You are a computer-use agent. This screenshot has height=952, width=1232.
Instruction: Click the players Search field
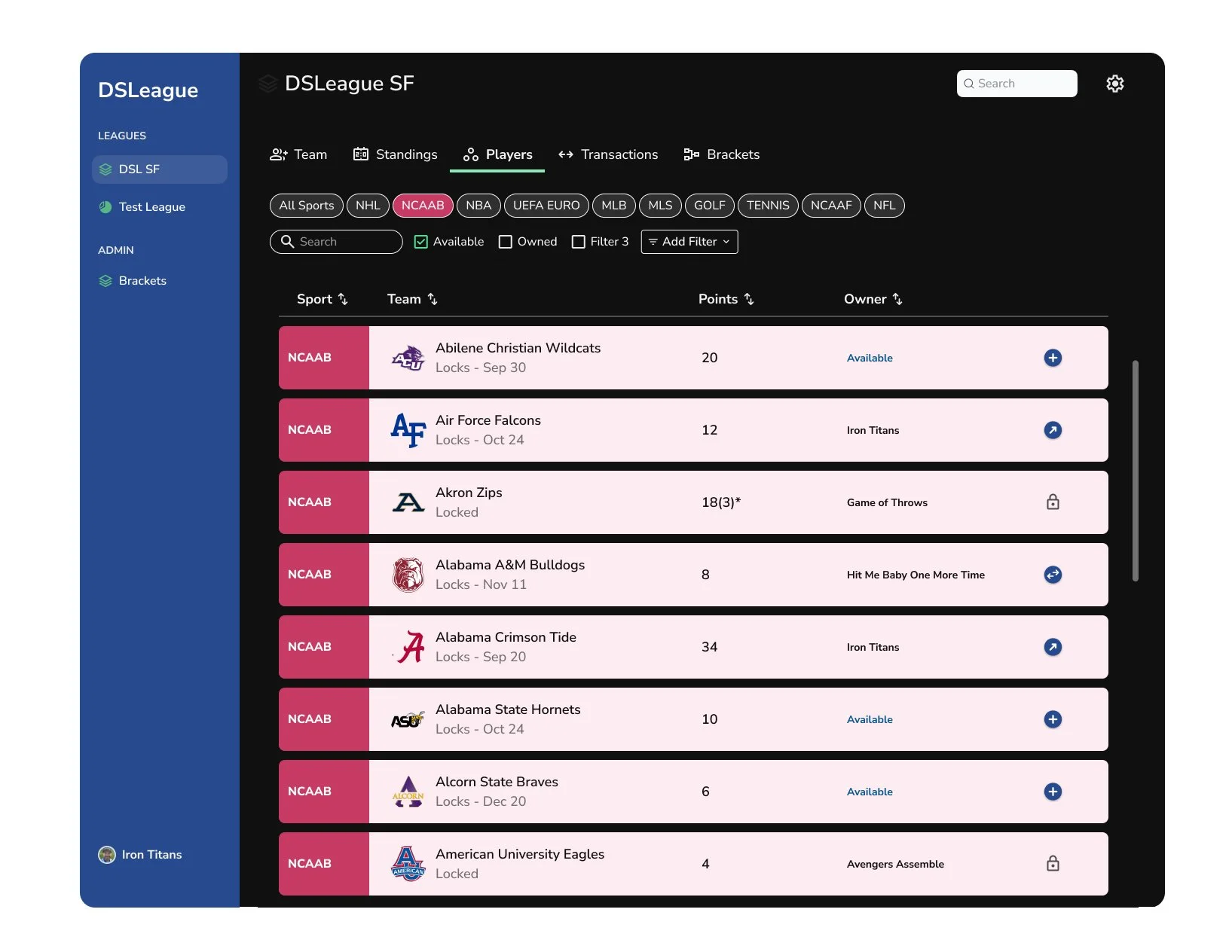[336, 242]
